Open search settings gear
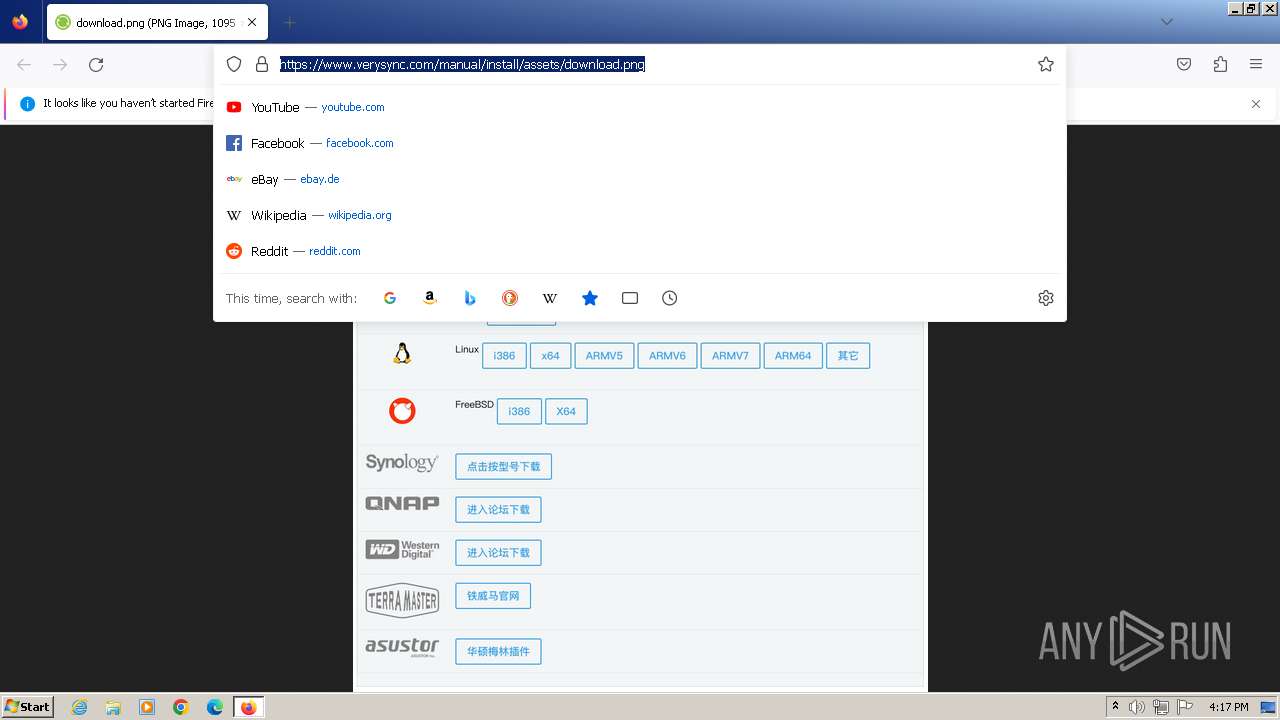1280x720 pixels. click(1046, 298)
